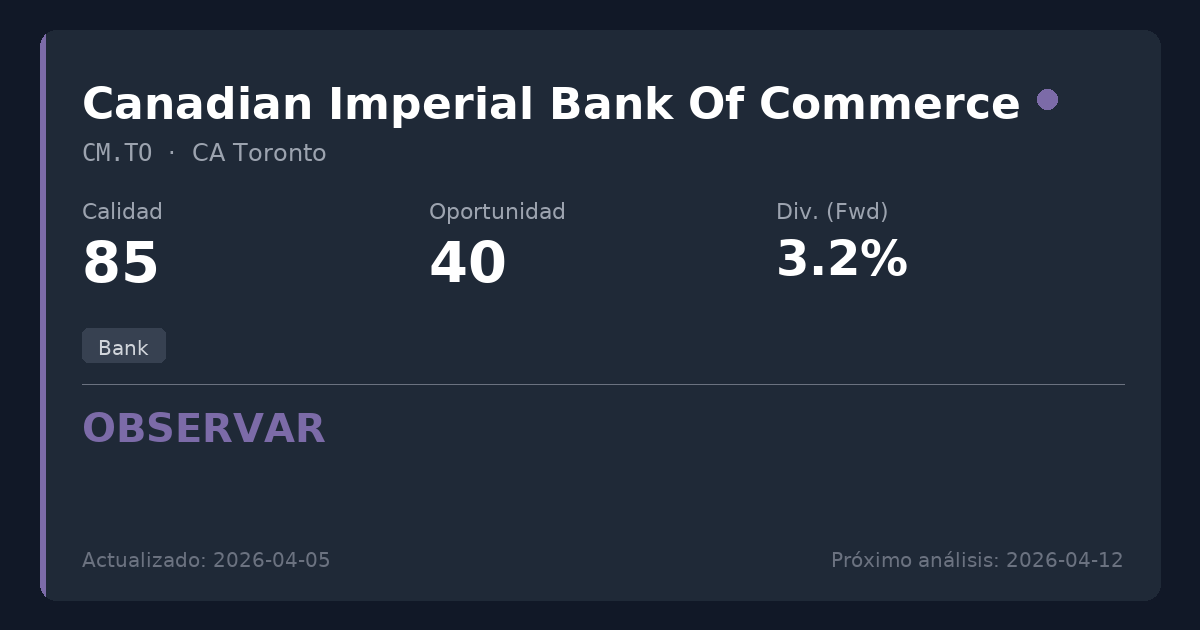The width and height of the screenshot is (1200, 630).
Task: Click the OBSERVAR recommendation text
Action: tap(204, 429)
